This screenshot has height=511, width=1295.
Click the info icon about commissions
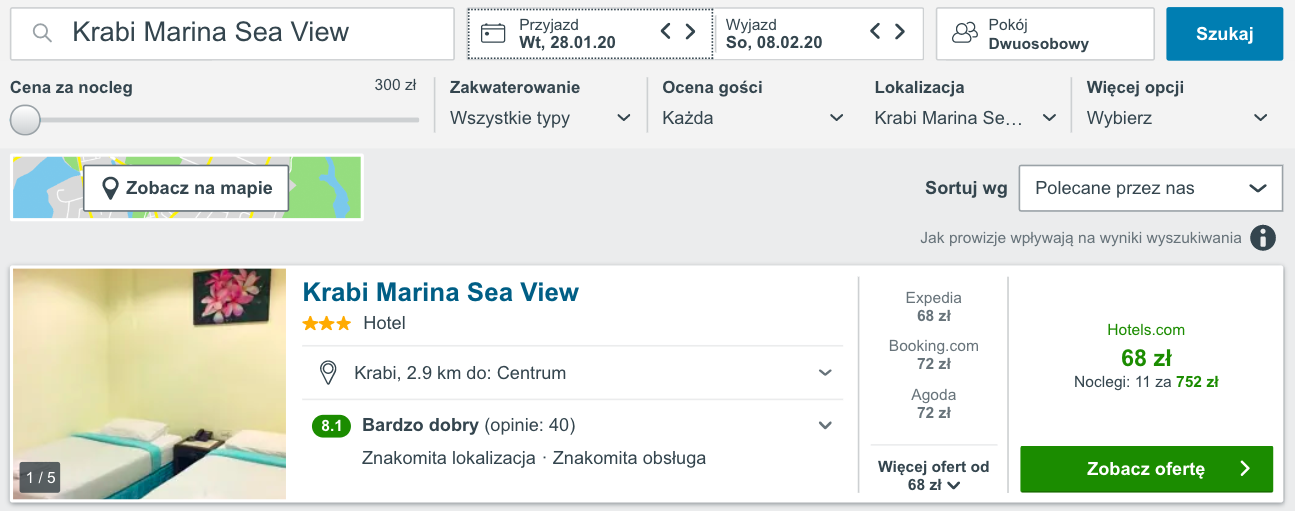[1264, 238]
